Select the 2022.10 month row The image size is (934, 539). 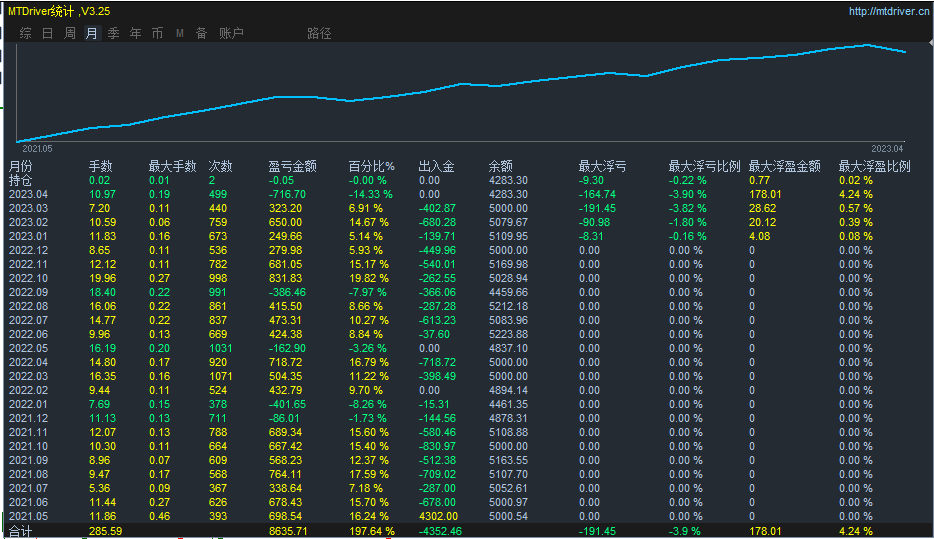[29, 278]
